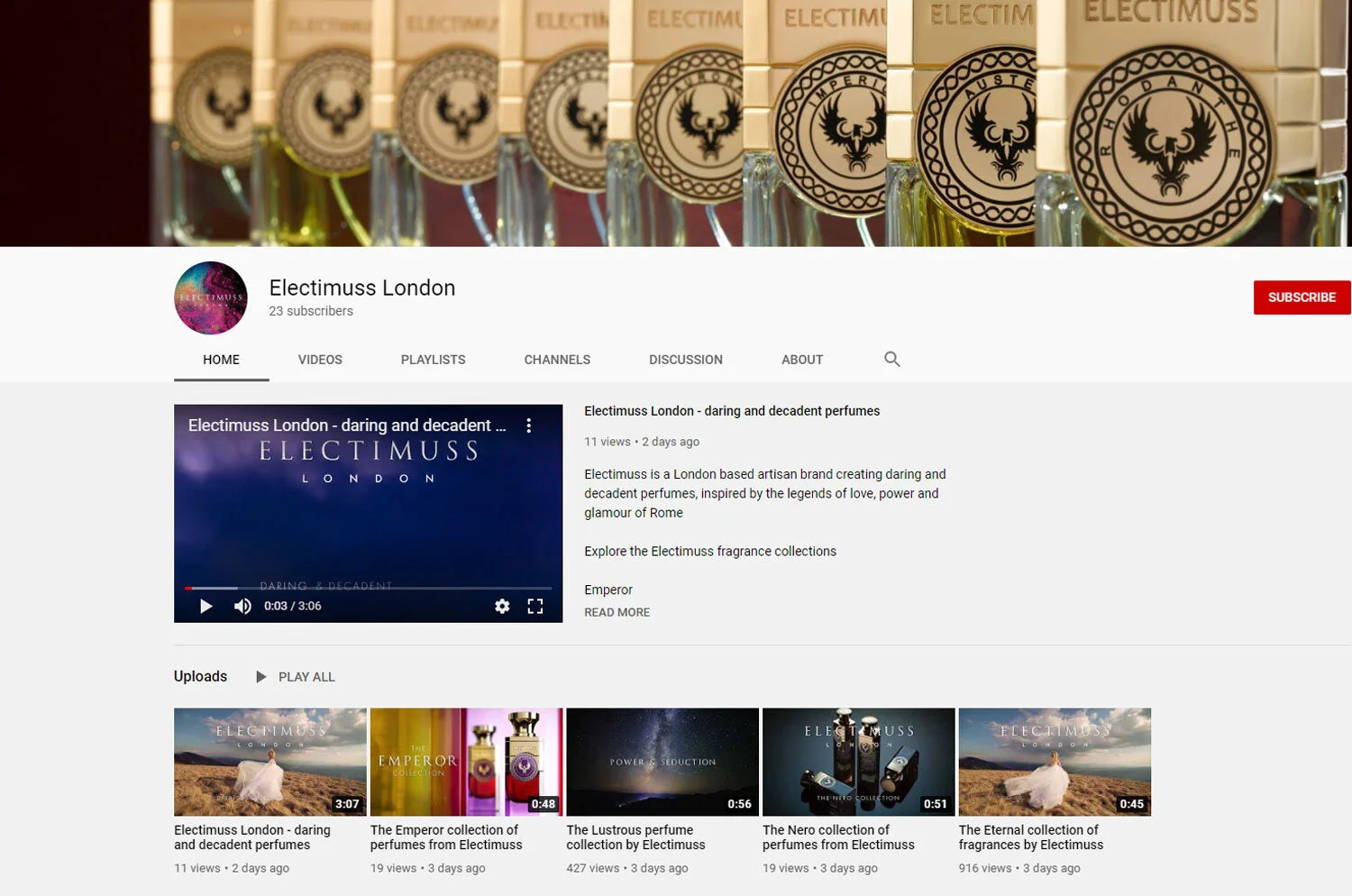The image size is (1352, 896).
Task: Click title 'The Nero collection of perfumes'
Action: pos(838,837)
